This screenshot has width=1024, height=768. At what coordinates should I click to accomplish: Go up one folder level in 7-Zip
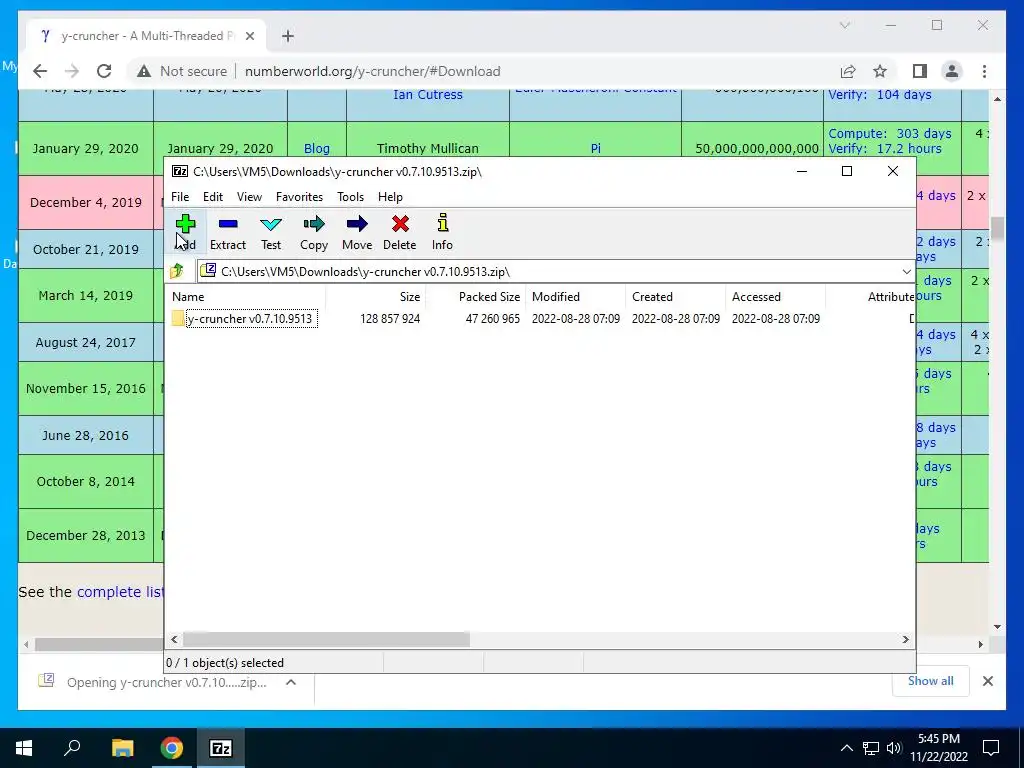coord(177,271)
